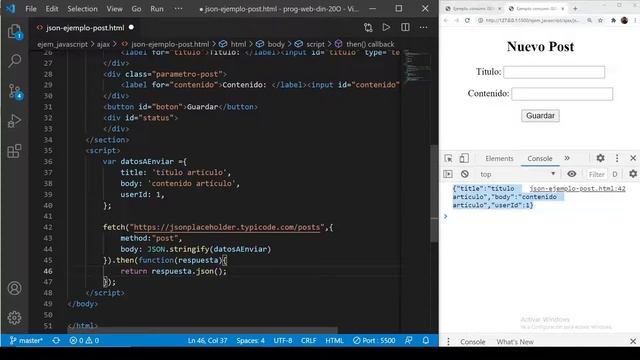This screenshot has width=640, height=360.
Task: Toggle live expression eye icon
Action: pyautogui.click(x=572, y=174)
